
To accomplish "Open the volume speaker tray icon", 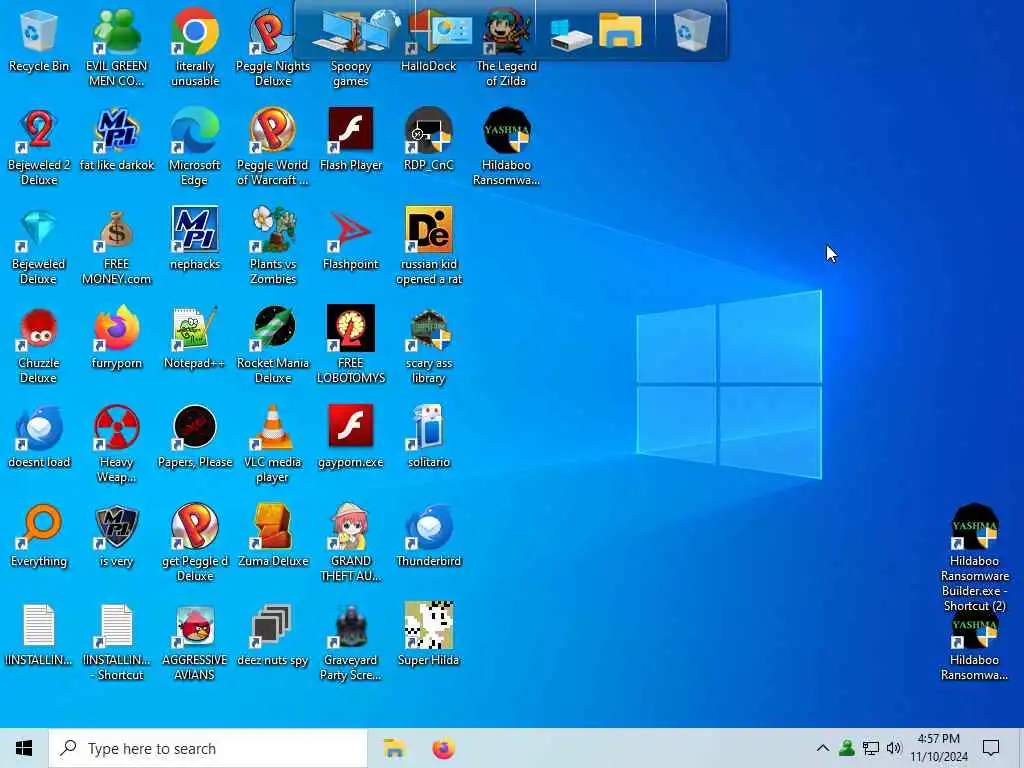I will (x=894, y=748).
